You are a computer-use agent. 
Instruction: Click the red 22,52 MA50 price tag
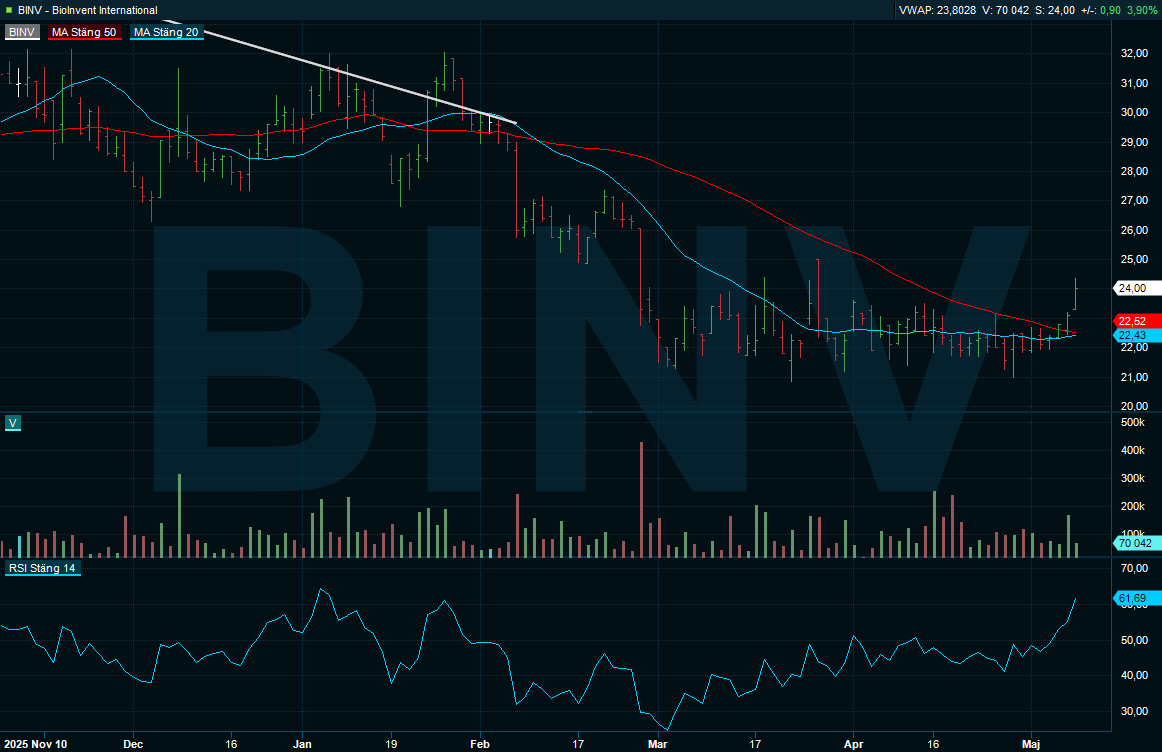pyautogui.click(x=1138, y=321)
